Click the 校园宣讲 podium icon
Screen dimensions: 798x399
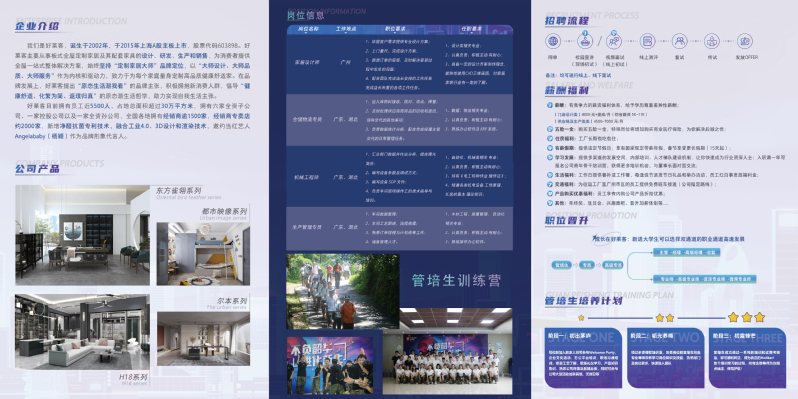[585, 41]
